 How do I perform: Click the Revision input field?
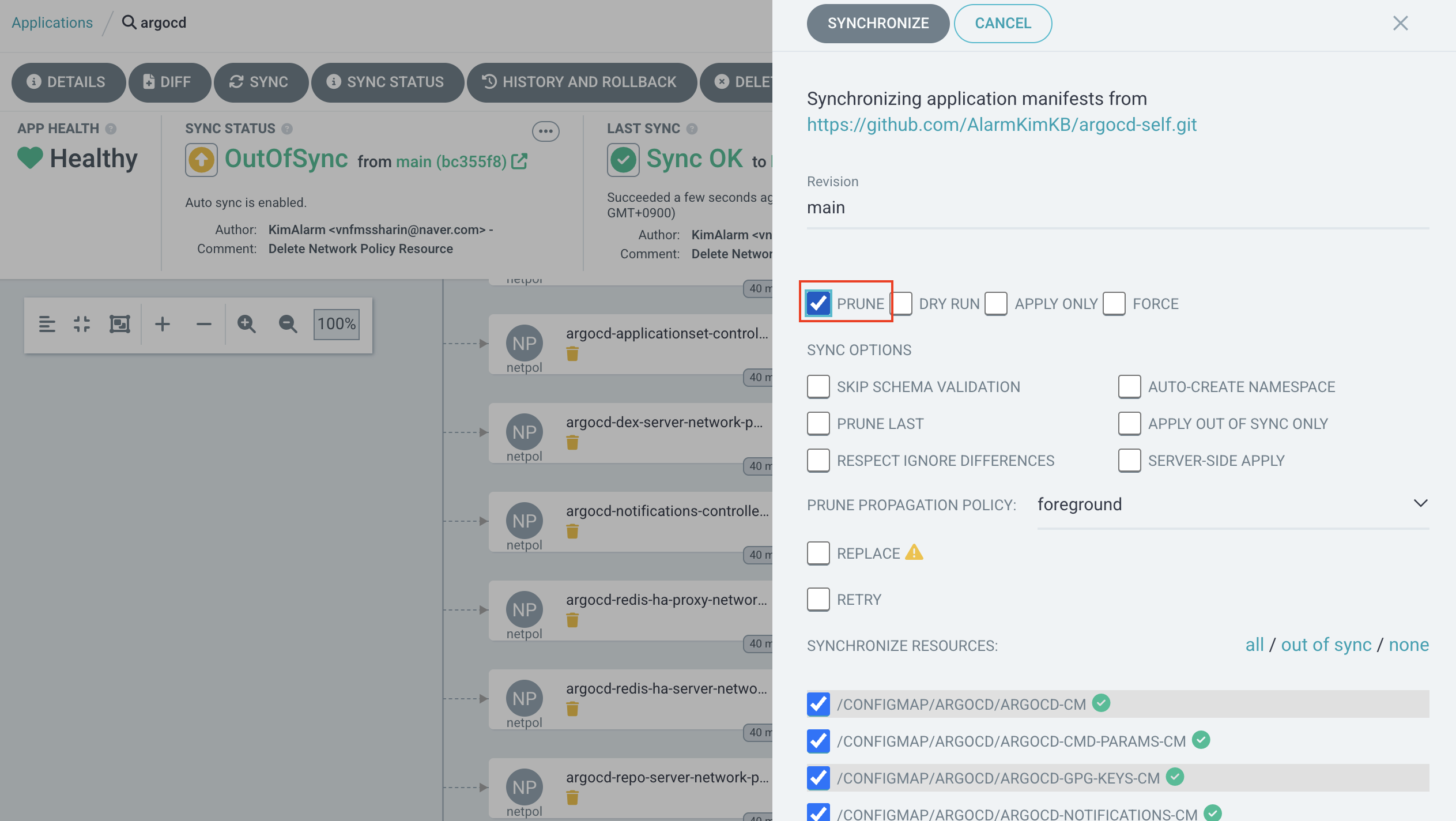pyautogui.click(x=1117, y=208)
